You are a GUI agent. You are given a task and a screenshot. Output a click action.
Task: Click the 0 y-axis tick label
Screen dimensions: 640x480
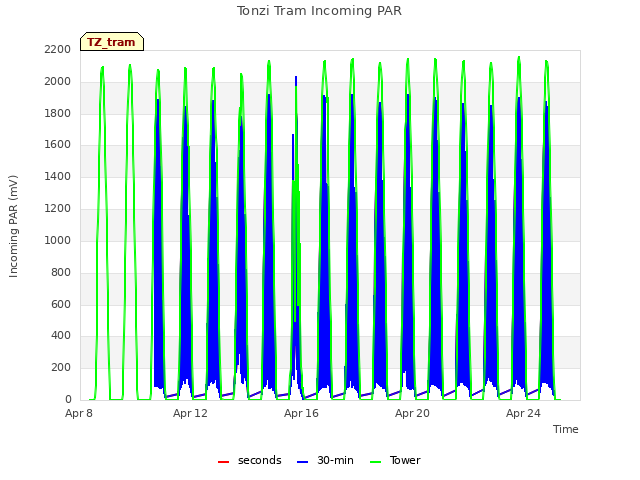click(68, 399)
